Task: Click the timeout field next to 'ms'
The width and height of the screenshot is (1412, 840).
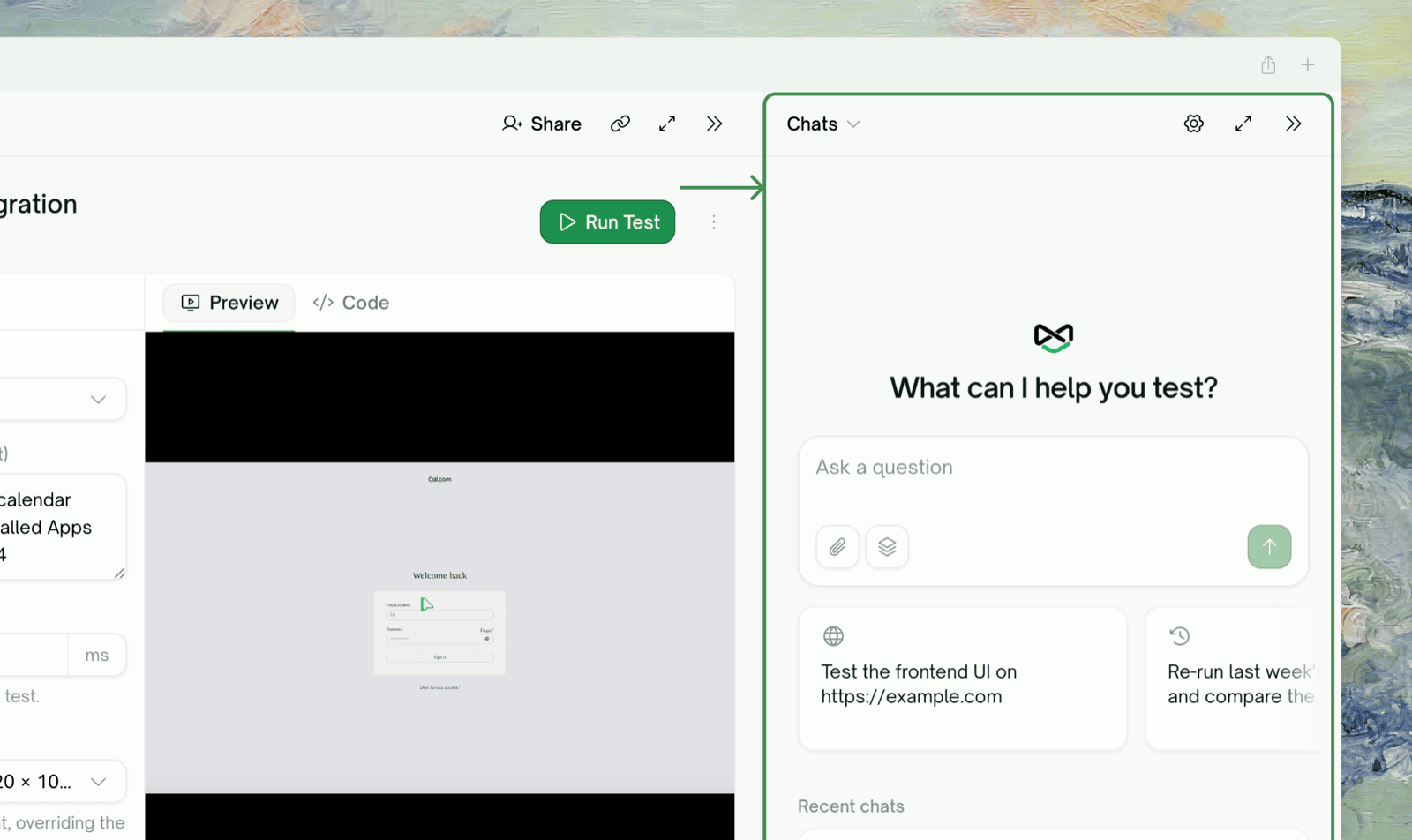Action: (x=34, y=655)
